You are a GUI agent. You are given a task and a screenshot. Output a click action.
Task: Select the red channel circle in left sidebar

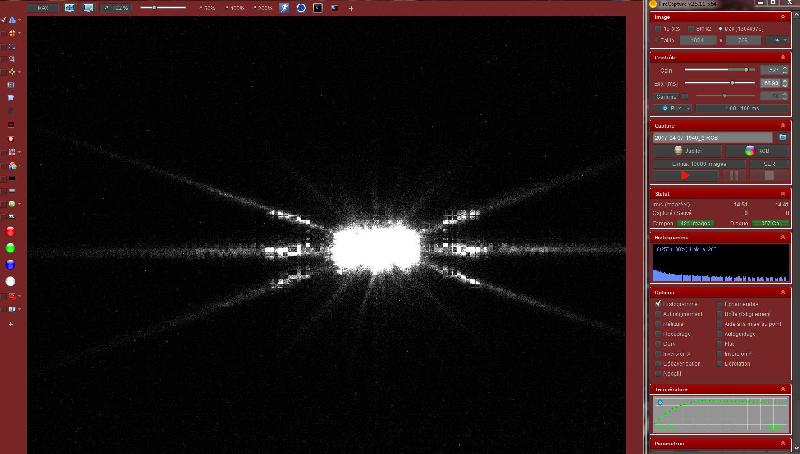(10, 232)
